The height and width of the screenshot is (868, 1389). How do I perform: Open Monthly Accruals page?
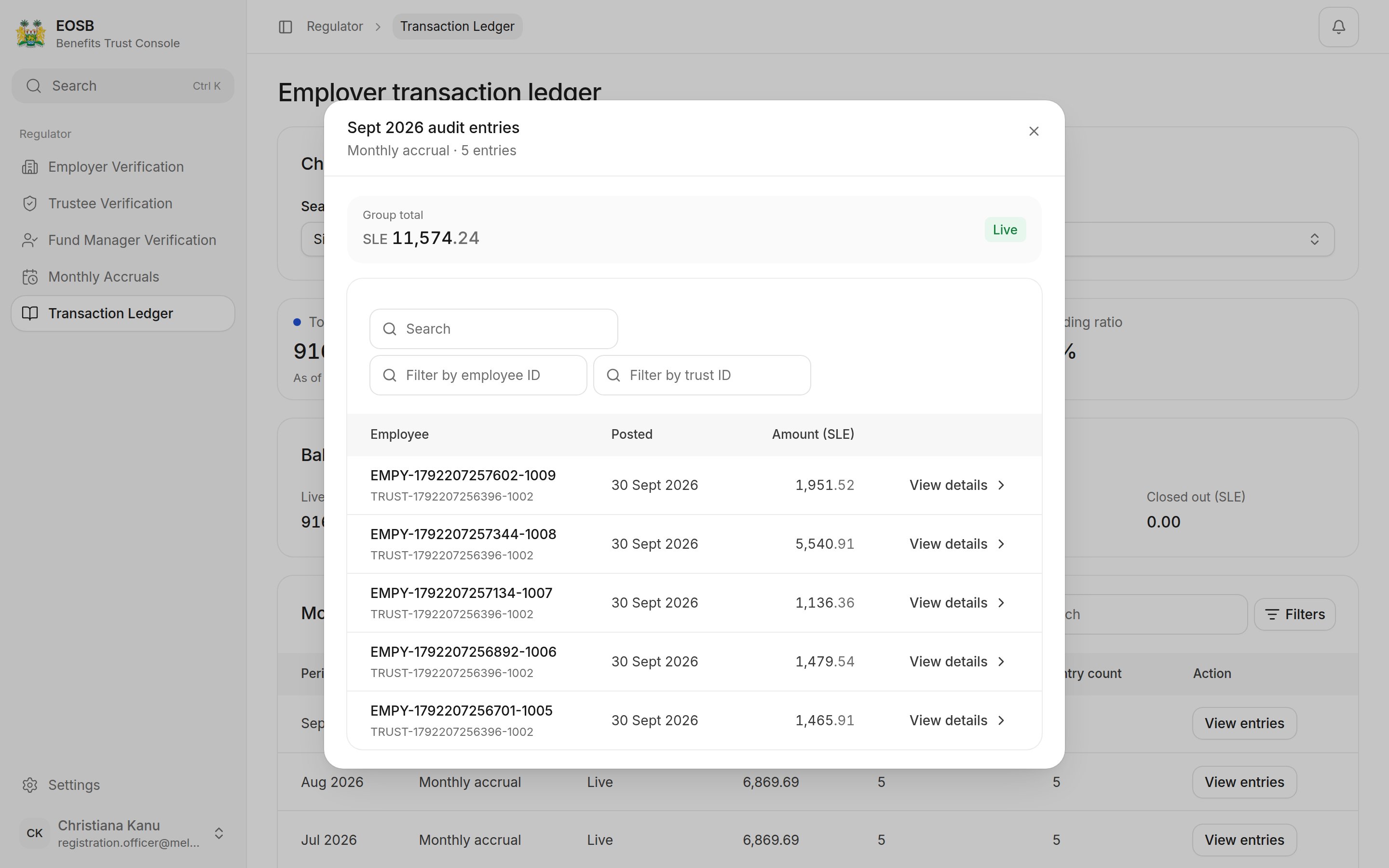pos(123,277)
